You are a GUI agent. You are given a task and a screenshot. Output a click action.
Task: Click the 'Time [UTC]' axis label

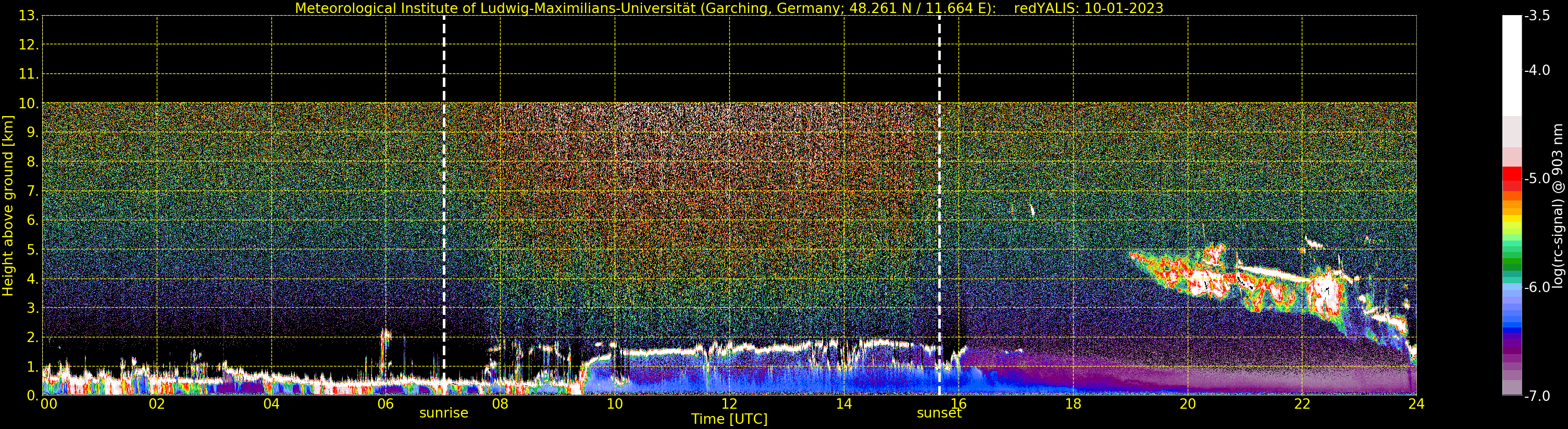click(729, 419)
